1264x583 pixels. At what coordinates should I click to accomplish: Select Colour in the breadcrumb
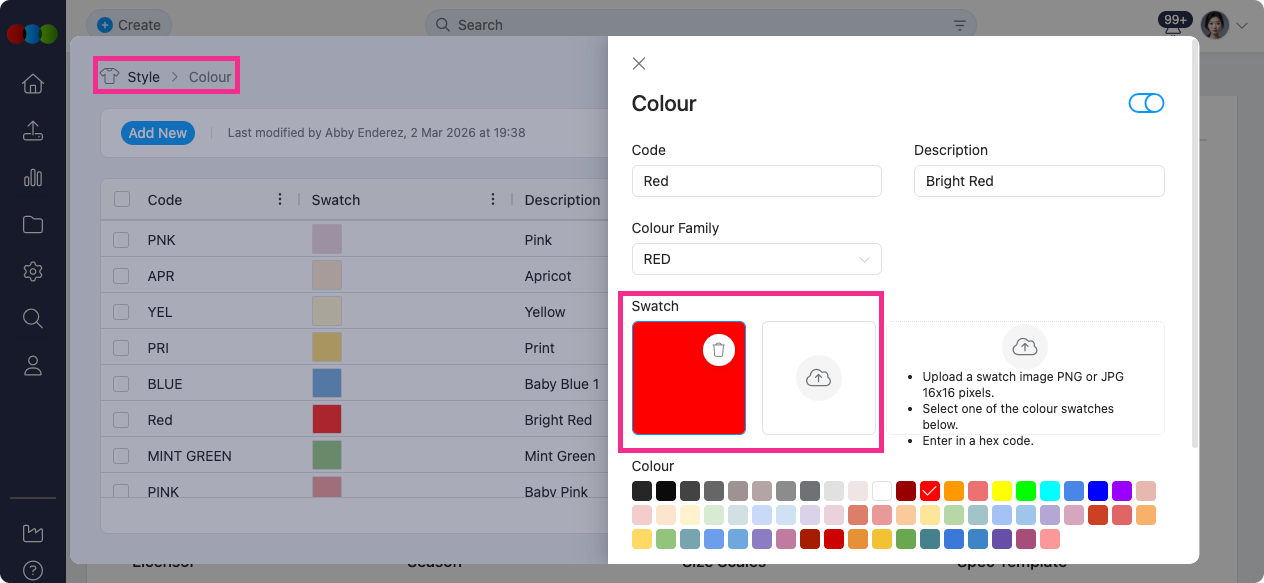210,77
